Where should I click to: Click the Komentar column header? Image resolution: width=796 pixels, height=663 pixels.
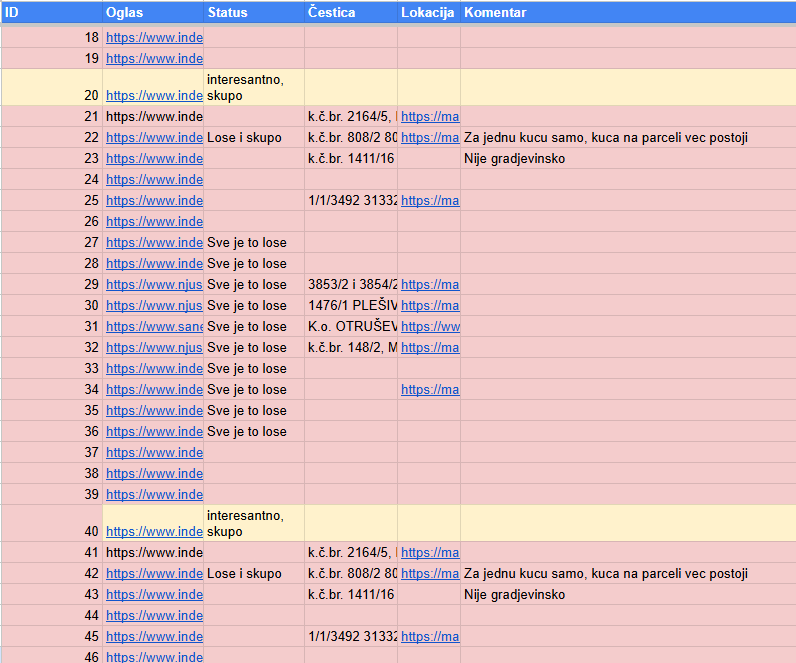click(495, 12)
